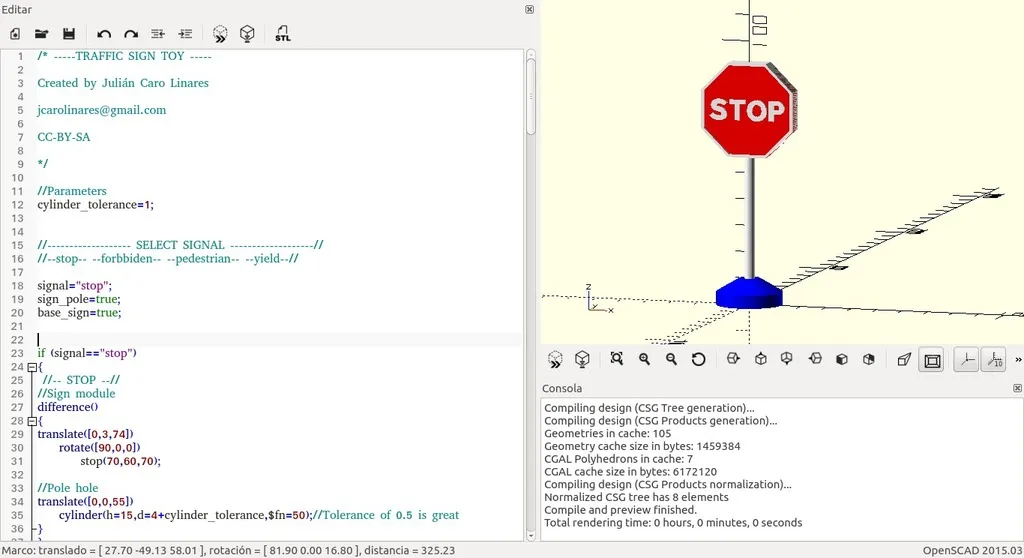The width and height of the screenshot is (1024, 558).
Task: Click the editor scrollbar down arrow
Action: click(x=531, y=536)
